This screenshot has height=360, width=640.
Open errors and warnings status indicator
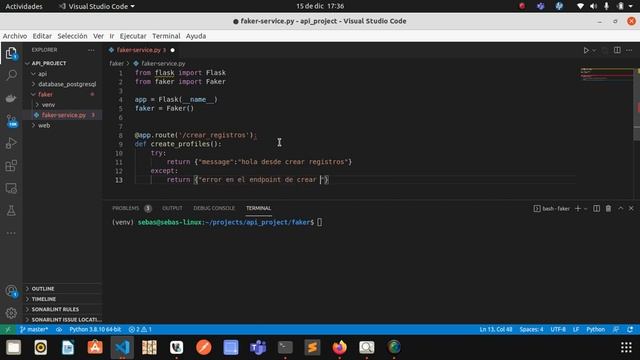point(140,329)
